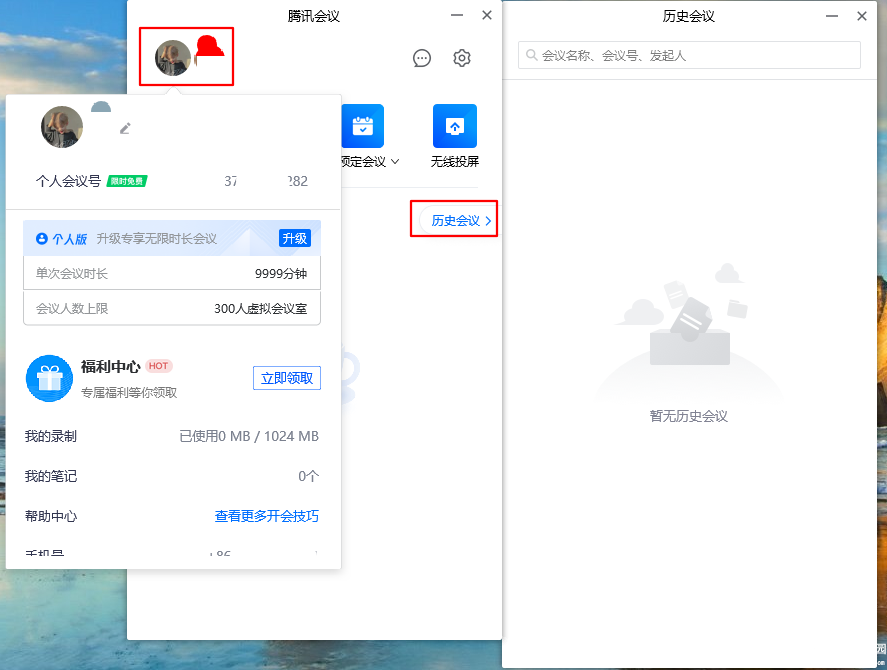Viewport: 887px width, 670px height.
Task: Open the 历史会议 link
Action: tap(461, 221)
